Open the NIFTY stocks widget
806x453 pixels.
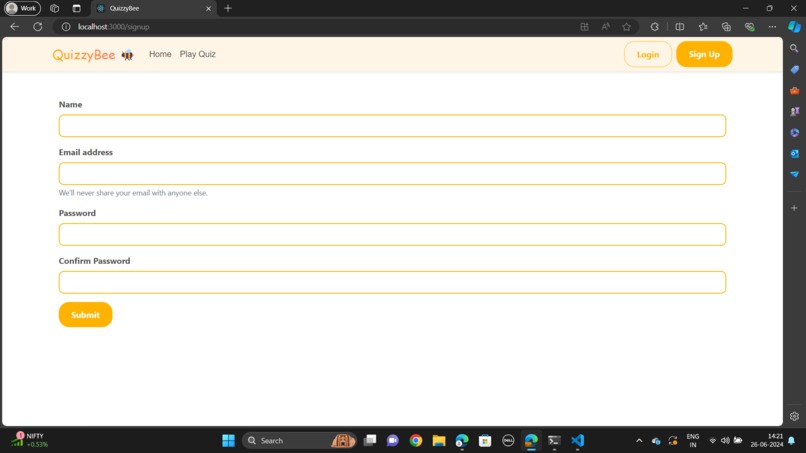click(31, 440)
